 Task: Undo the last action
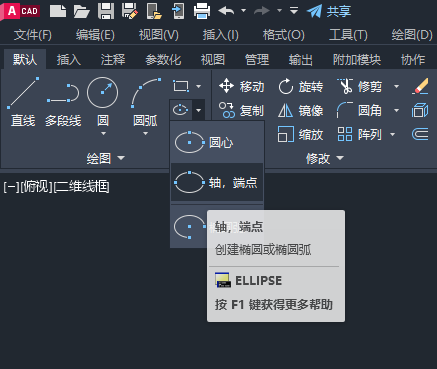click(226, 11)
